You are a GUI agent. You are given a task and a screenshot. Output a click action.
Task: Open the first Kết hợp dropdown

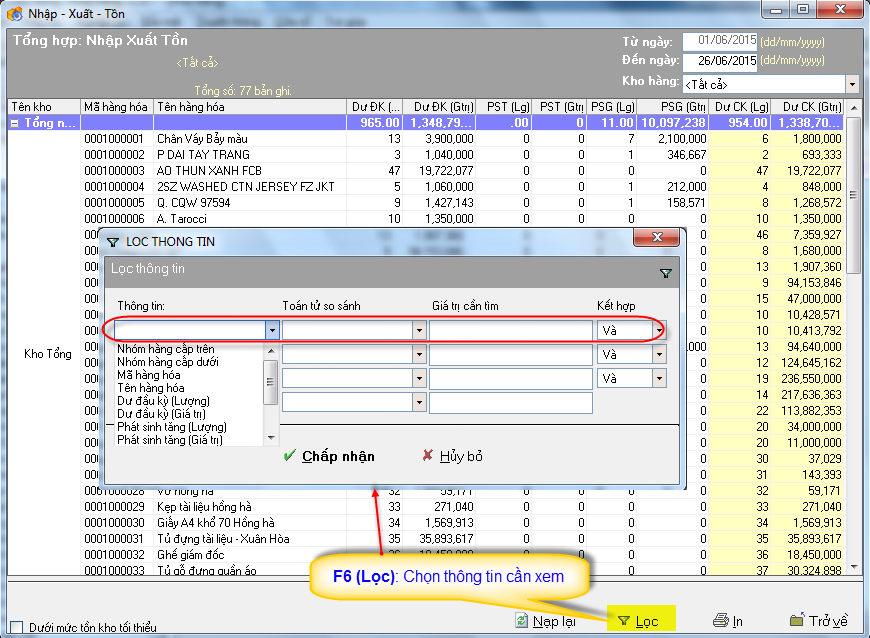[x=659, y=330]
